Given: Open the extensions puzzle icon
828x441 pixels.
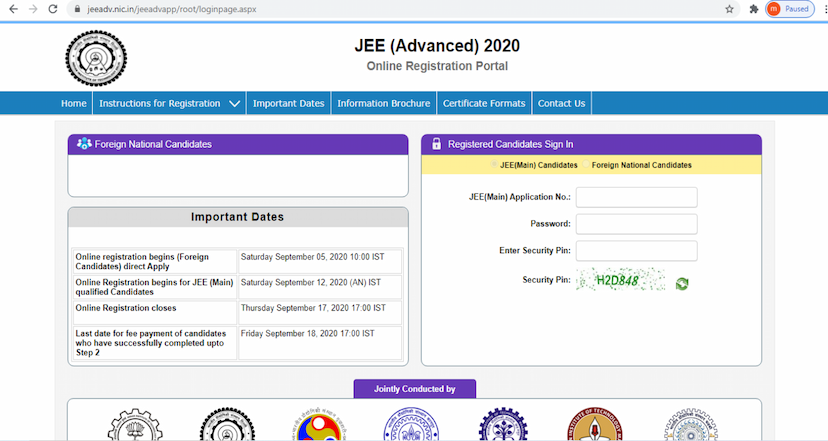Looking at the screenshot, I should coord(754,9).
